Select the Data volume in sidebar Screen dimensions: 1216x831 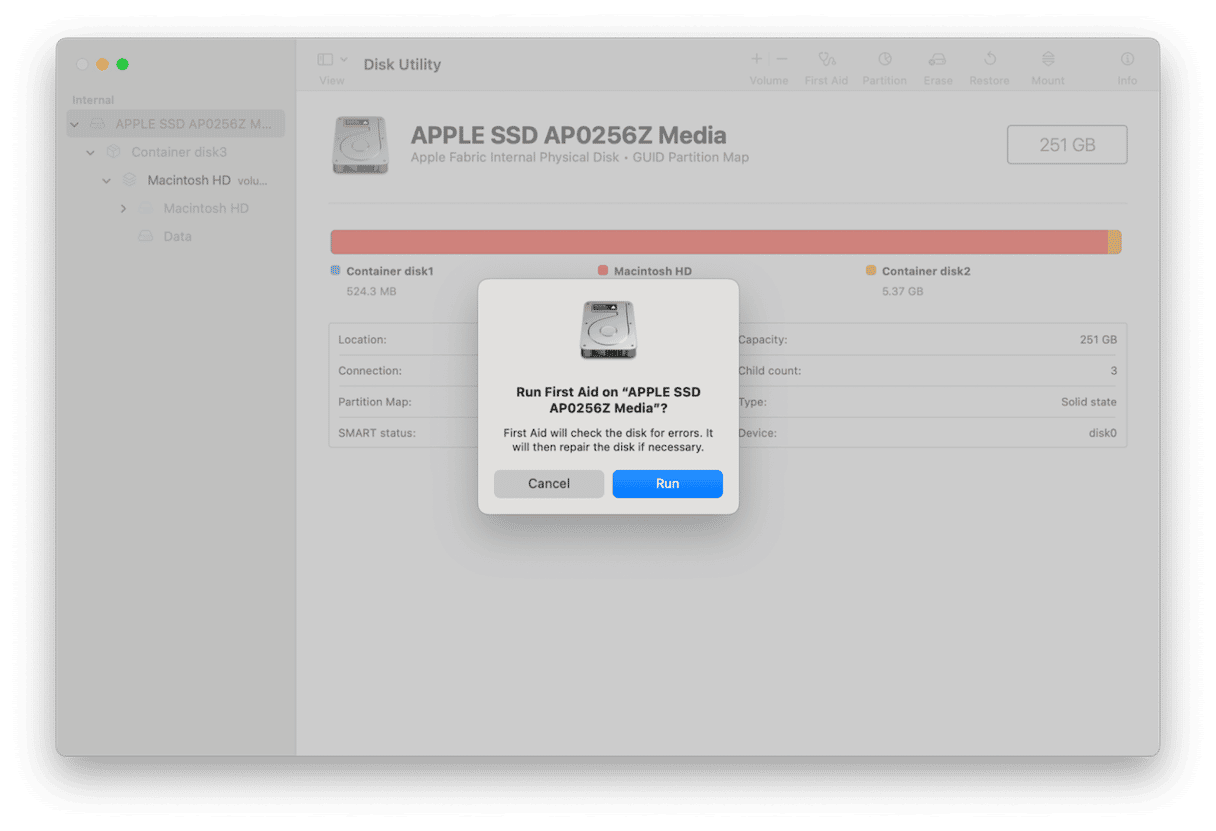(x=176, y=236)
